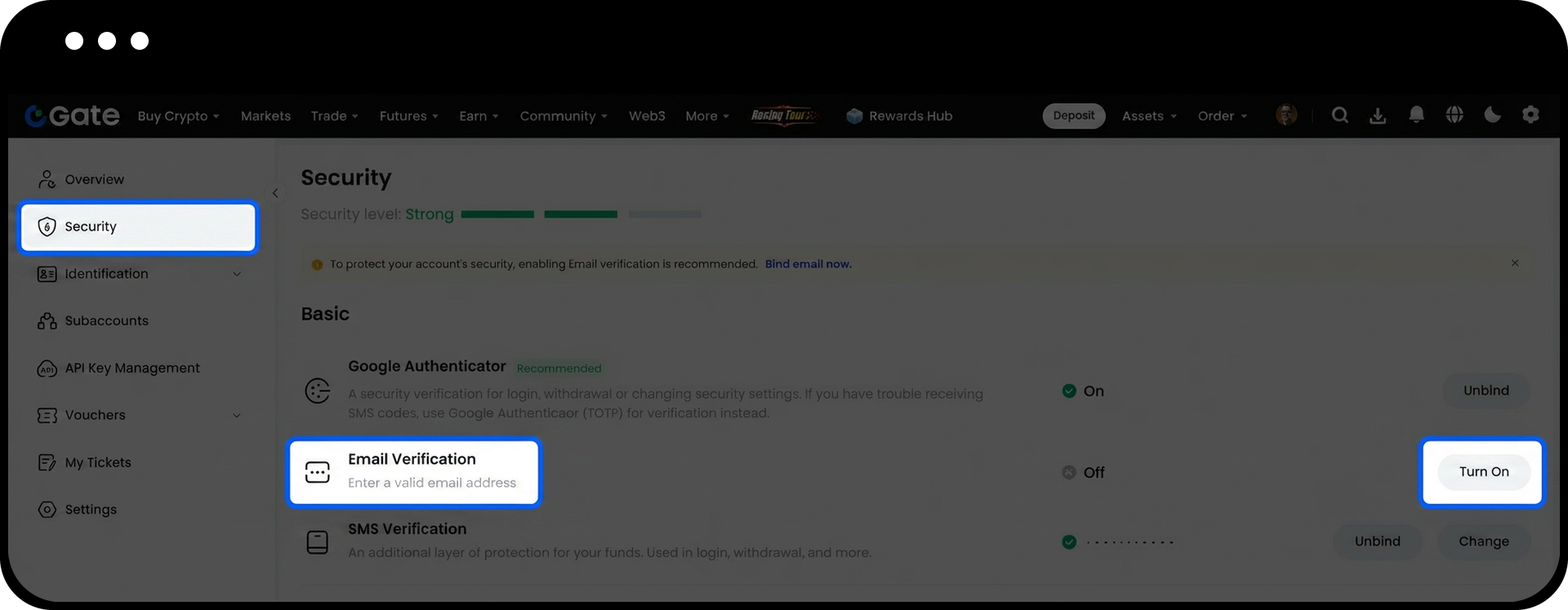Click the Gate logo
Image resolution: width=1568 pixels, height=610 pixels.
(72, 116)
